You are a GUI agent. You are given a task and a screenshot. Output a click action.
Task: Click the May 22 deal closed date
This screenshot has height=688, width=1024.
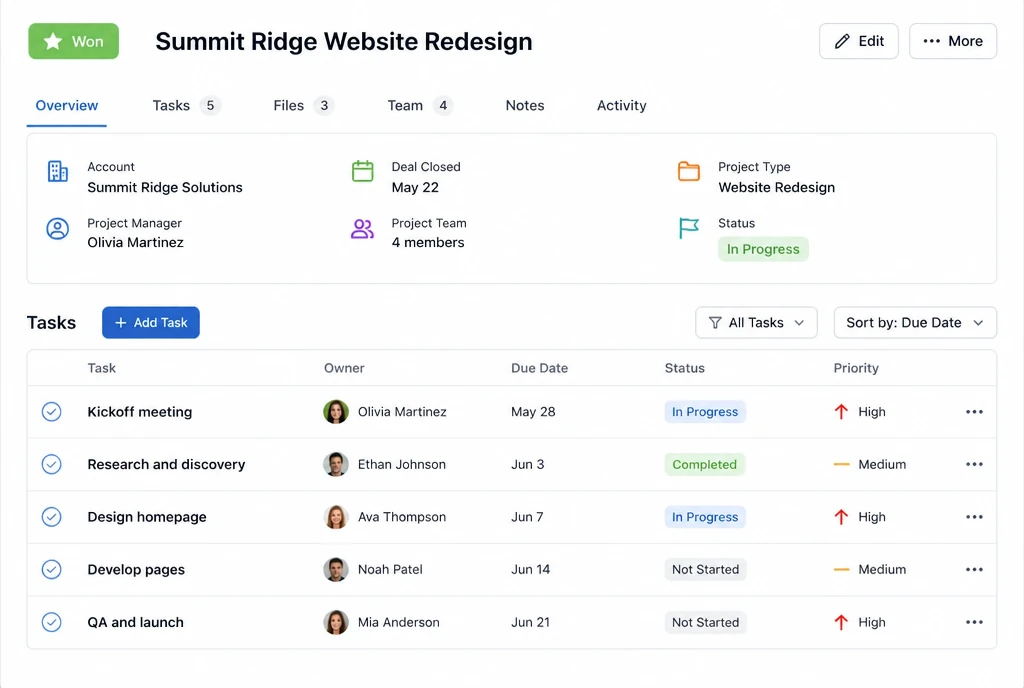pyautogui.click(x=415, y=187)
